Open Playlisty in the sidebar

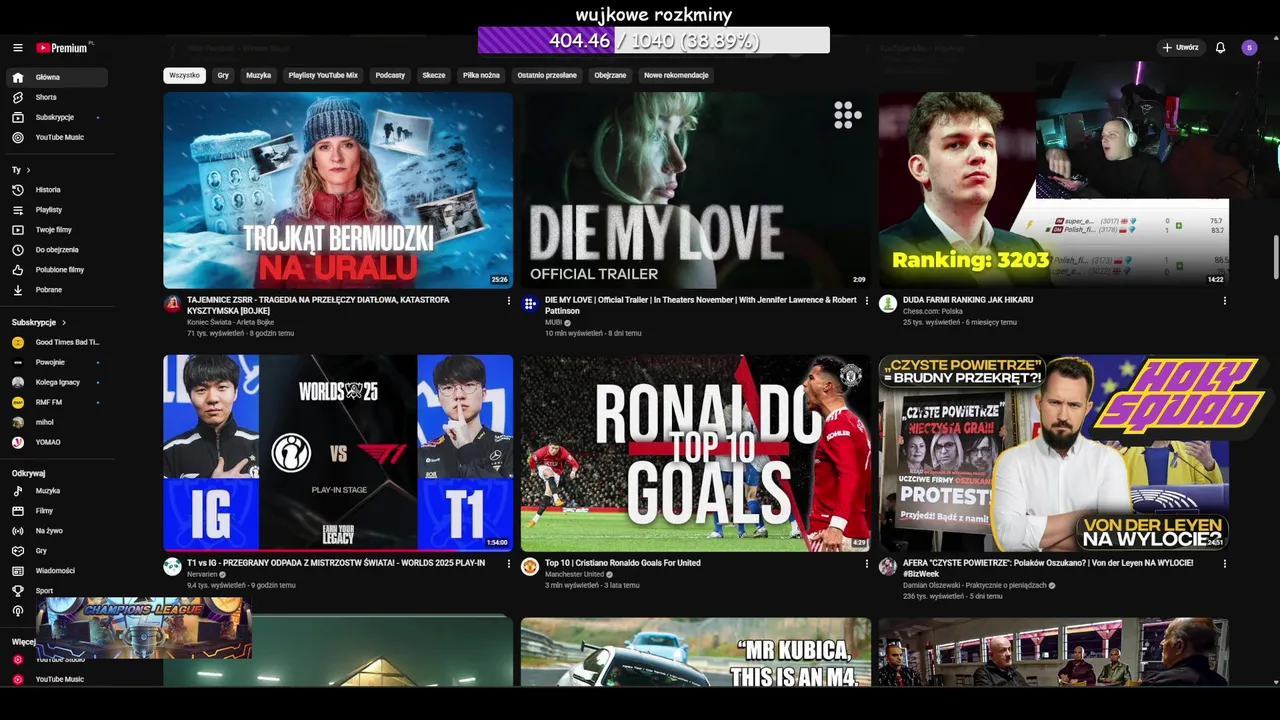[x=56, y=209]
